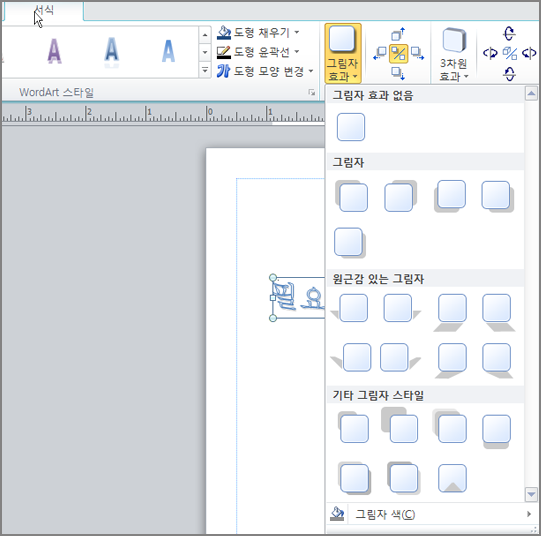Apply fourth perspective shadow in second row
This screenshot has width=541, height=536.
pos(498,360)
